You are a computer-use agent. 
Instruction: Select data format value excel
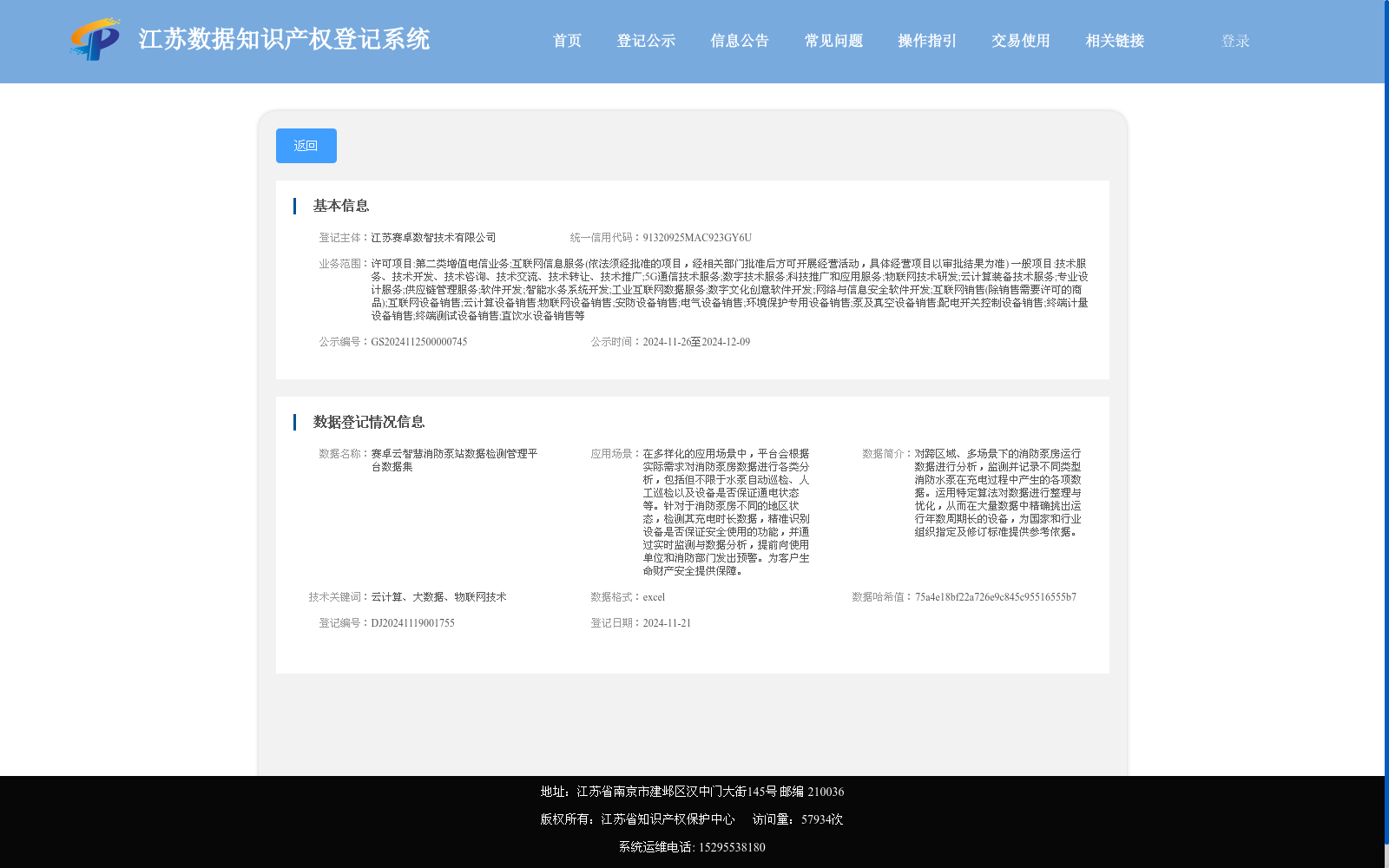point(654,597)
